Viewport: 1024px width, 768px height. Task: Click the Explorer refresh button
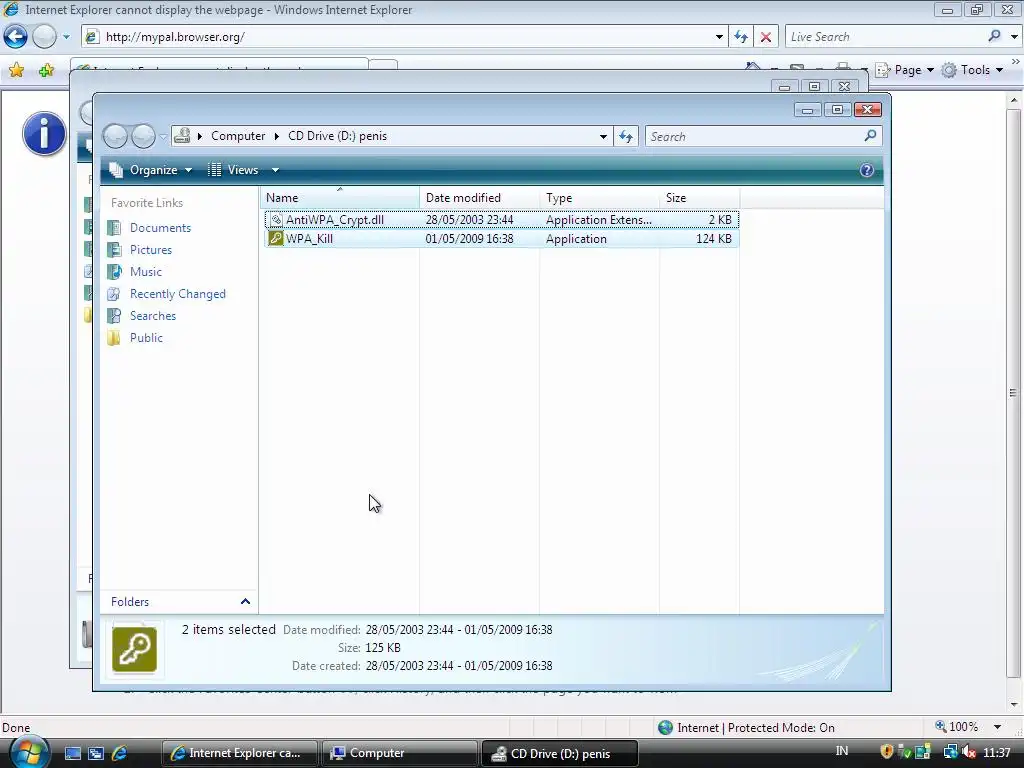click(x=626, y=136)
